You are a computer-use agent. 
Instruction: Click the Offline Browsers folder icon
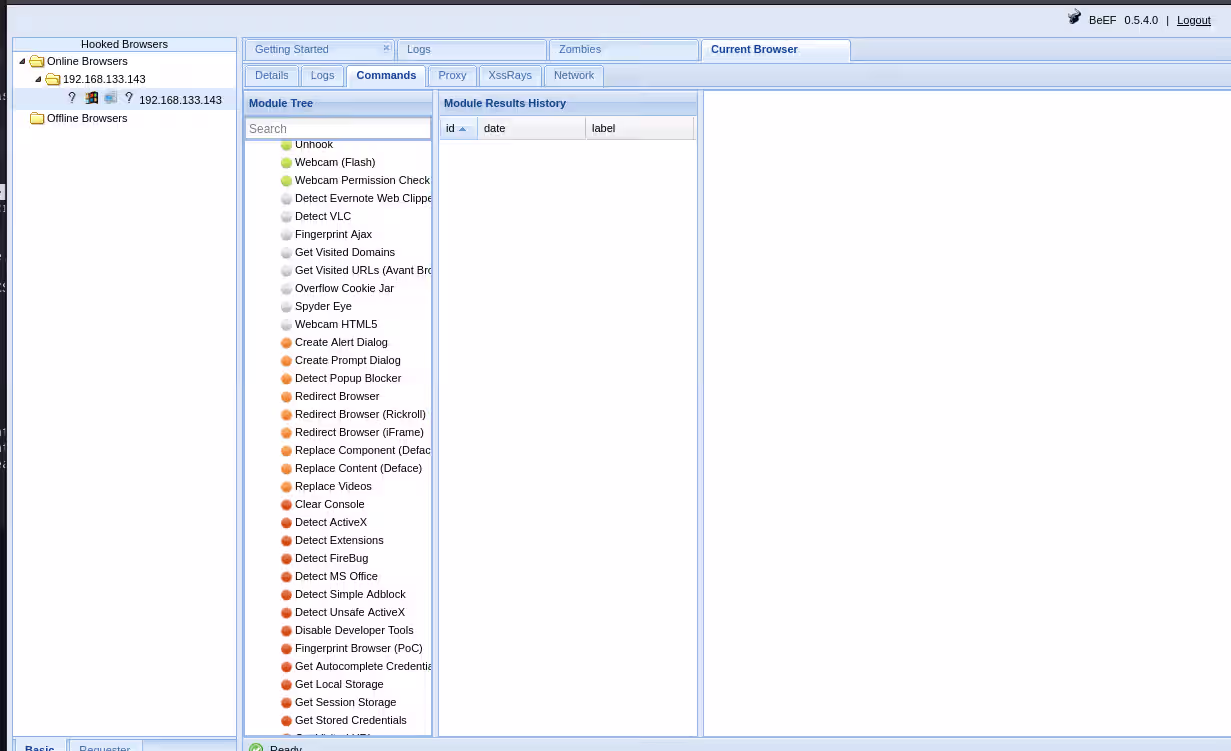point(37,118)
